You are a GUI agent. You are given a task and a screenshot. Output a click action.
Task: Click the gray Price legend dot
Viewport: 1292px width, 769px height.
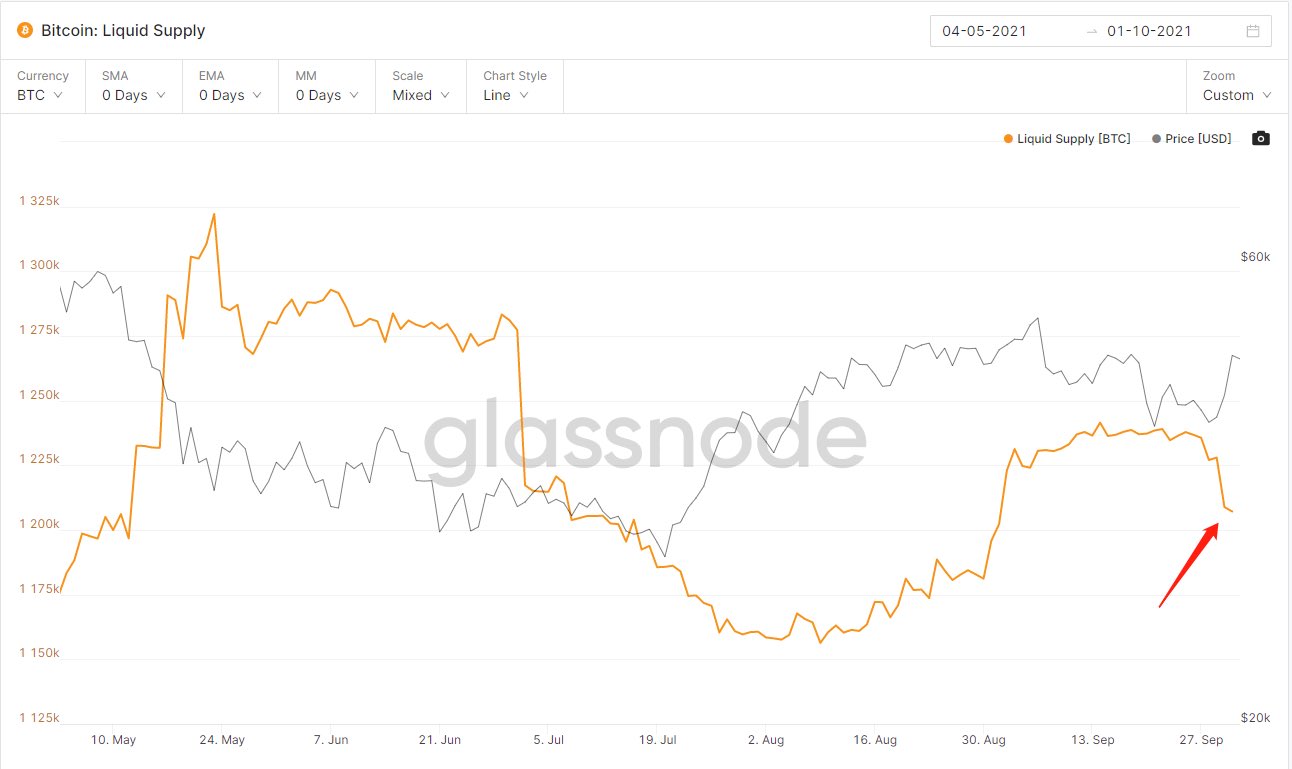coord(1157,139)
